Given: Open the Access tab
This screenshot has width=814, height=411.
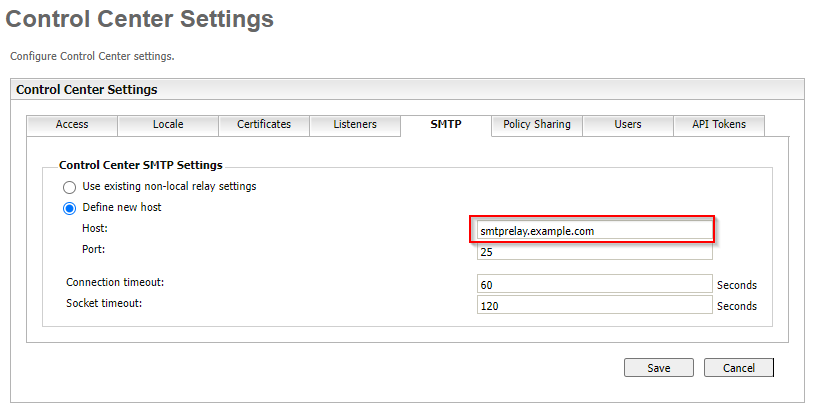Looking at the screenshot, I should pos(72,125).
